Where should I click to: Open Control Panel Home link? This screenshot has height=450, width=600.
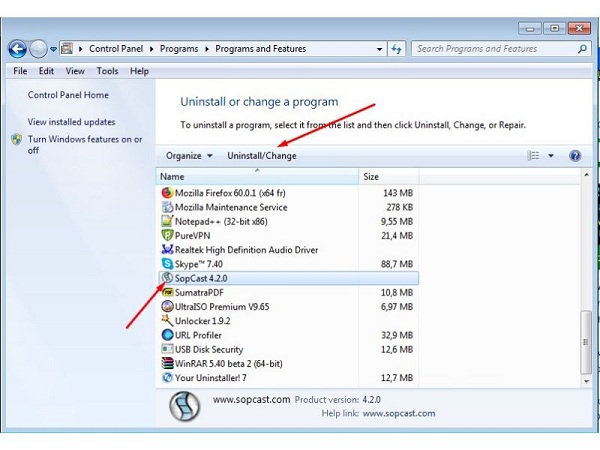coord(68,95)
